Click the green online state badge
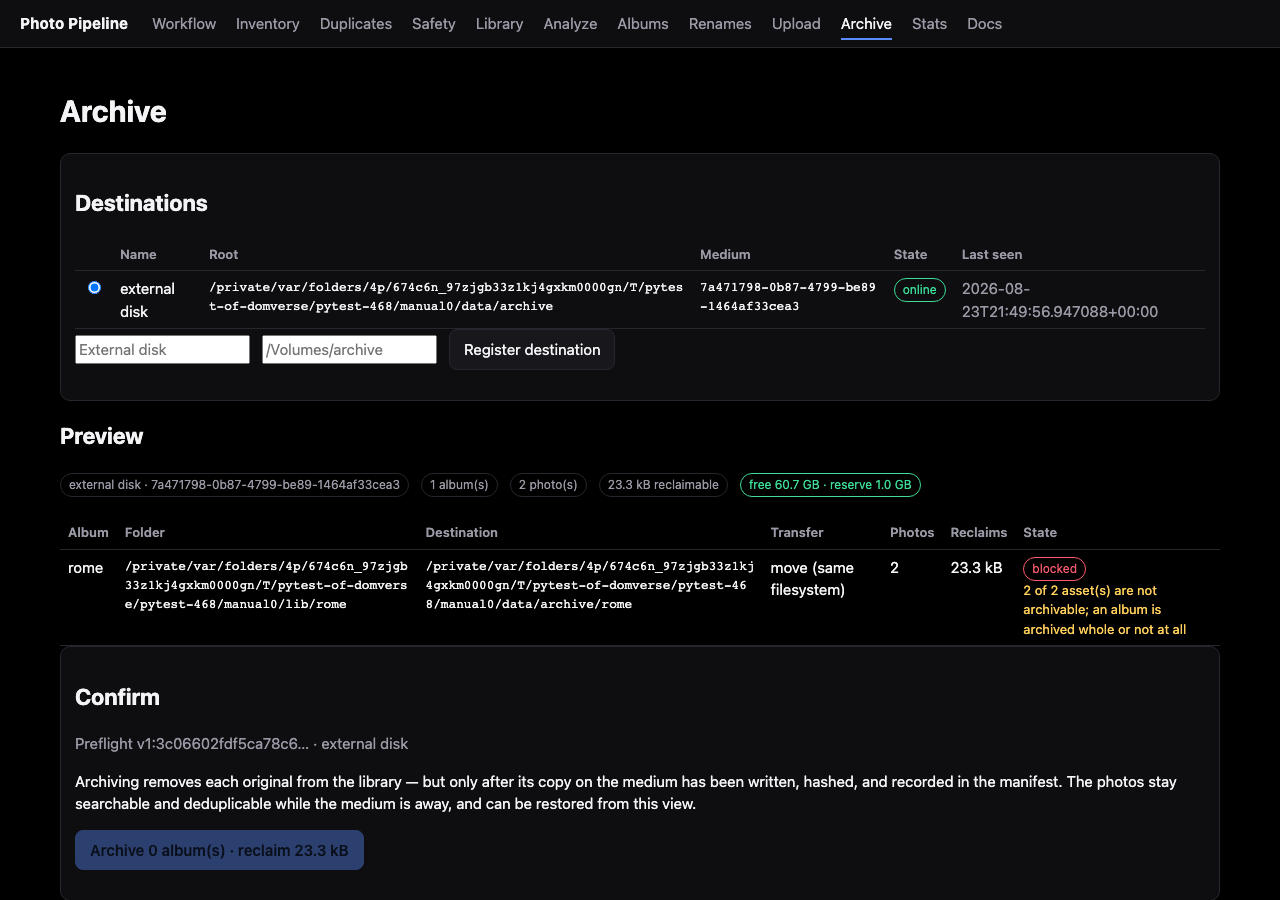Viewport: 1280px width, 900px height. [x=920, y=290]
